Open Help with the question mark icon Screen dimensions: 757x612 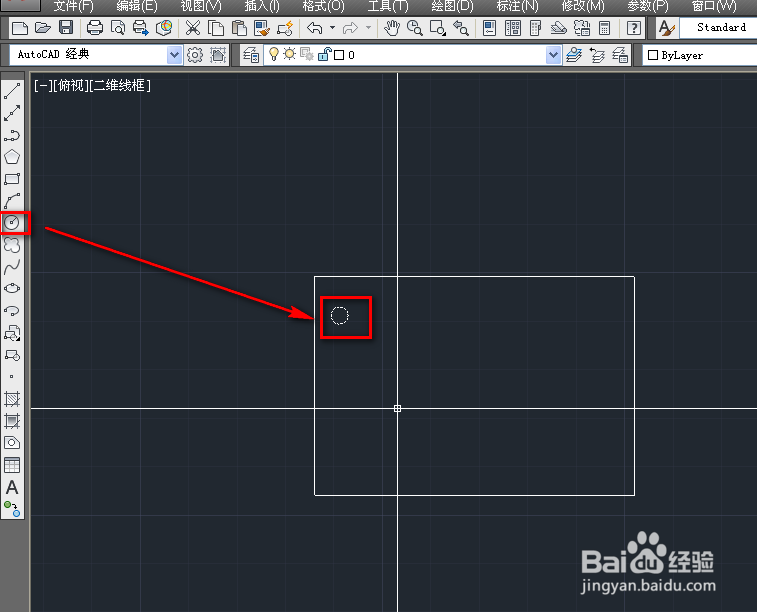click(x=633, y=28)
